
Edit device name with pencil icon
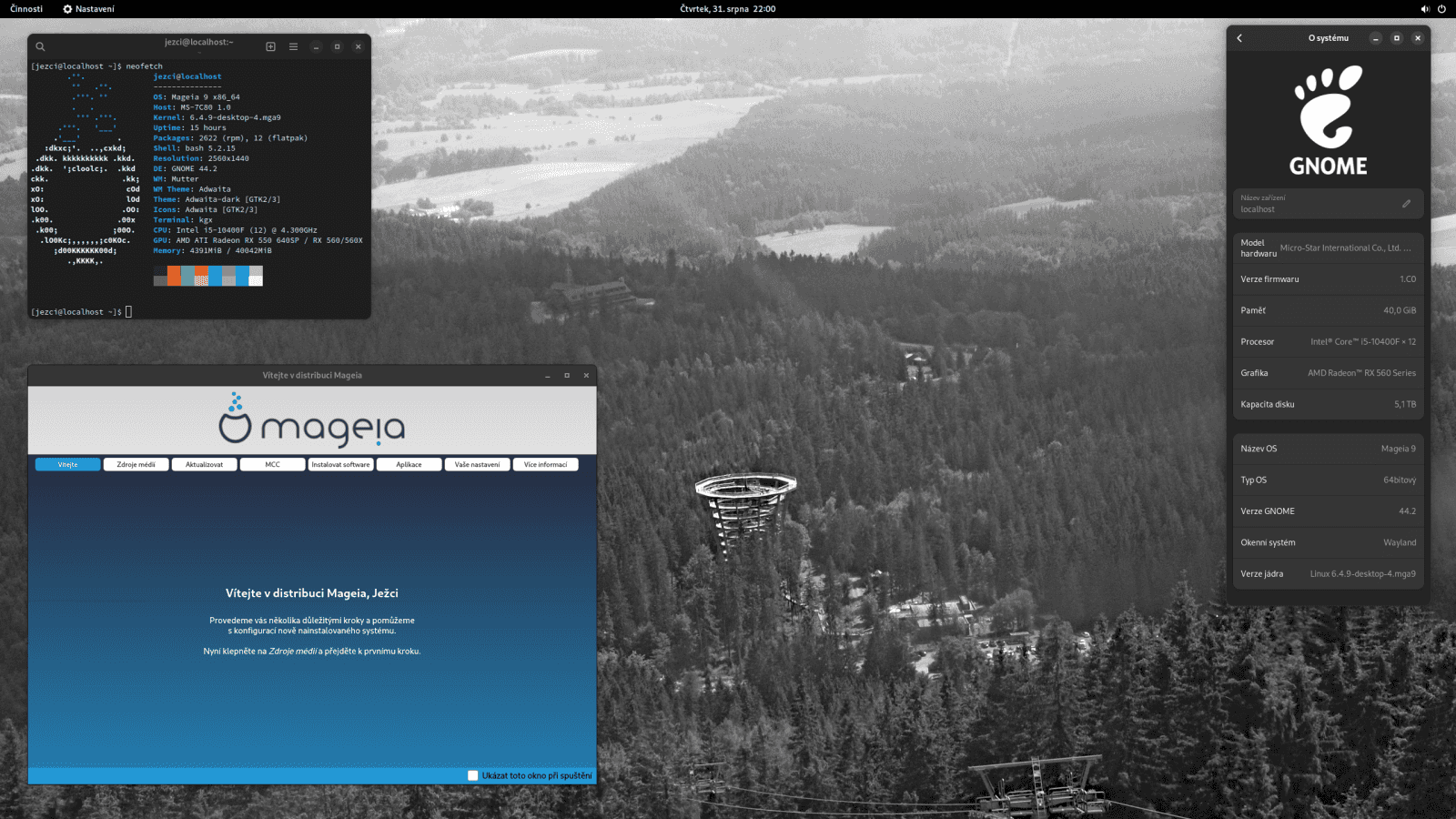pyautogui.click(x=1406, y=204)
